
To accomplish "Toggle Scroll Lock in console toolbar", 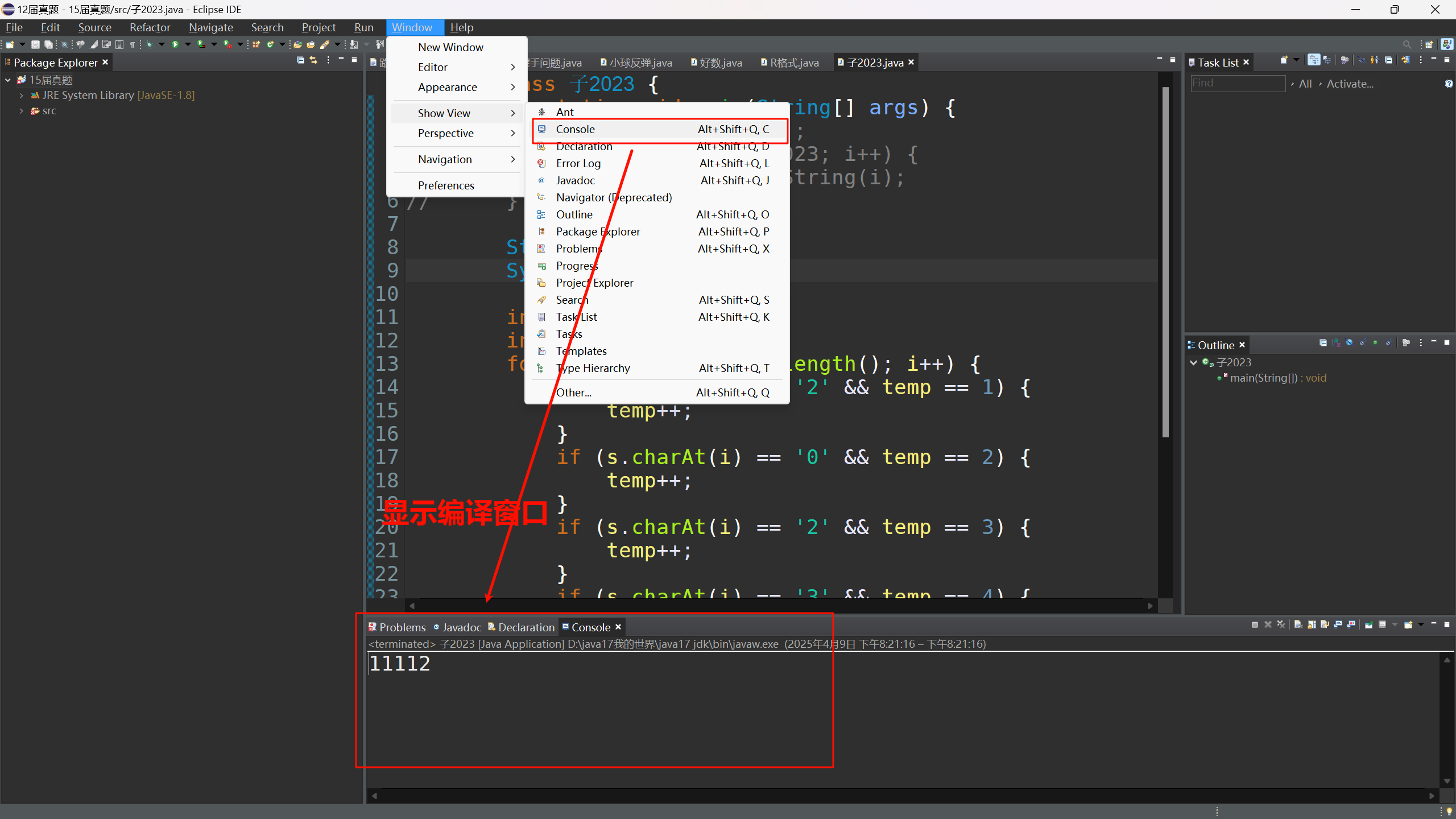I will click(x=1312, y=624).
